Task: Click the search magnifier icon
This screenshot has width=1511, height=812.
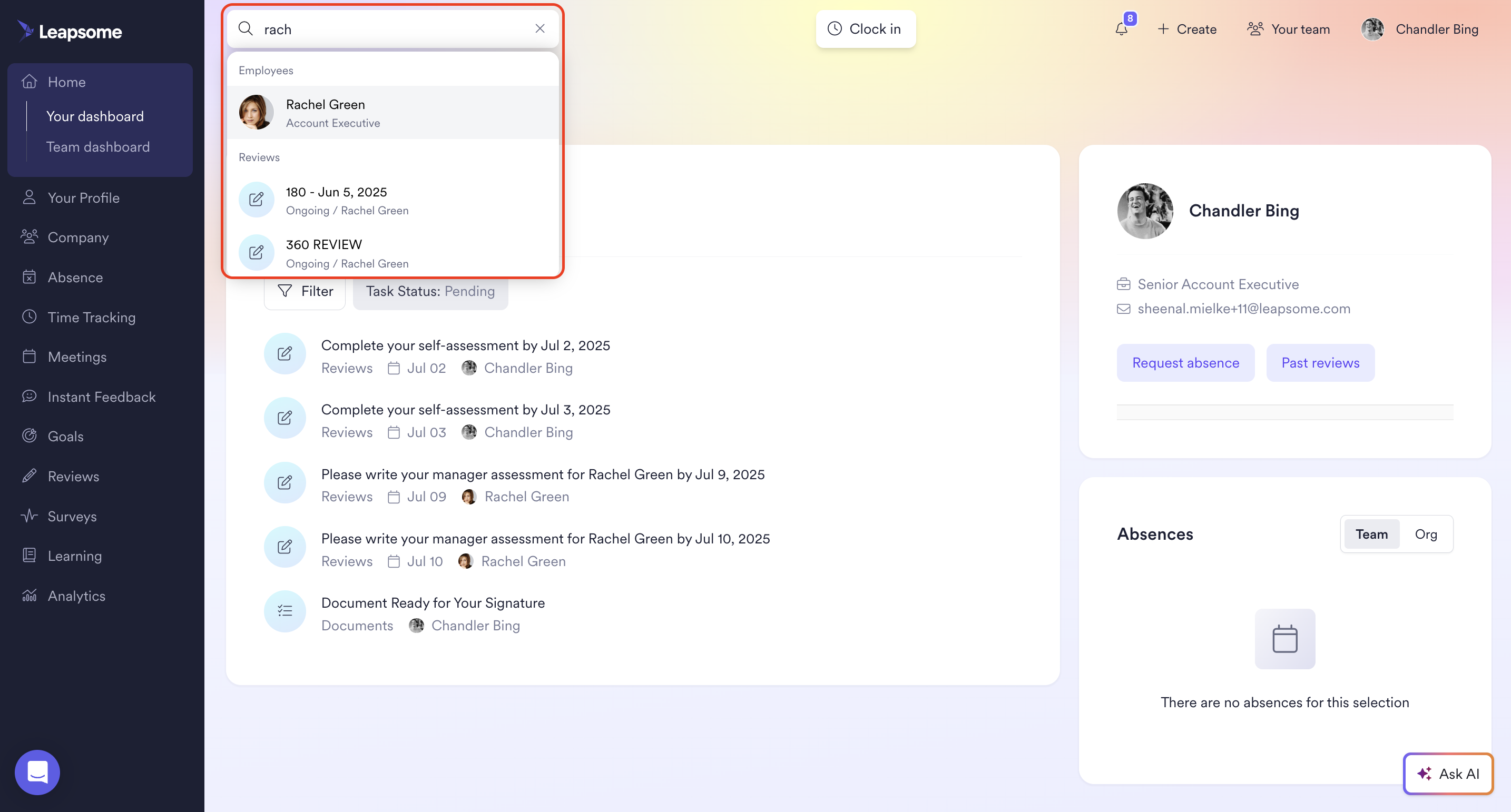Action: point(246,29)
